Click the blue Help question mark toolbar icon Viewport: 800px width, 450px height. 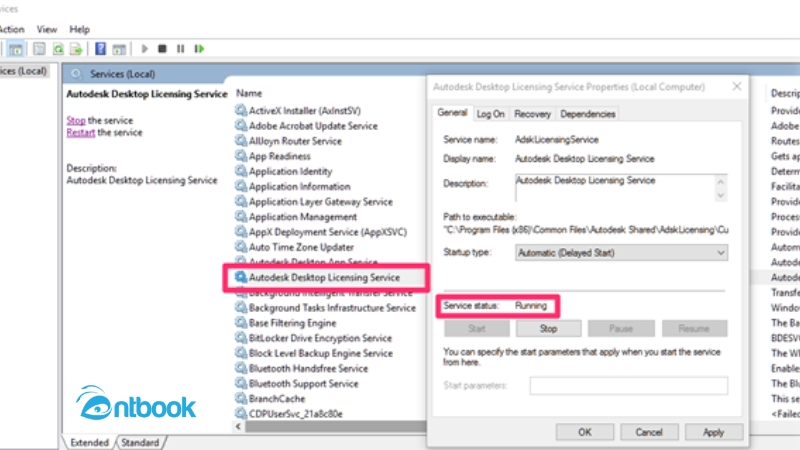[101, 49]
